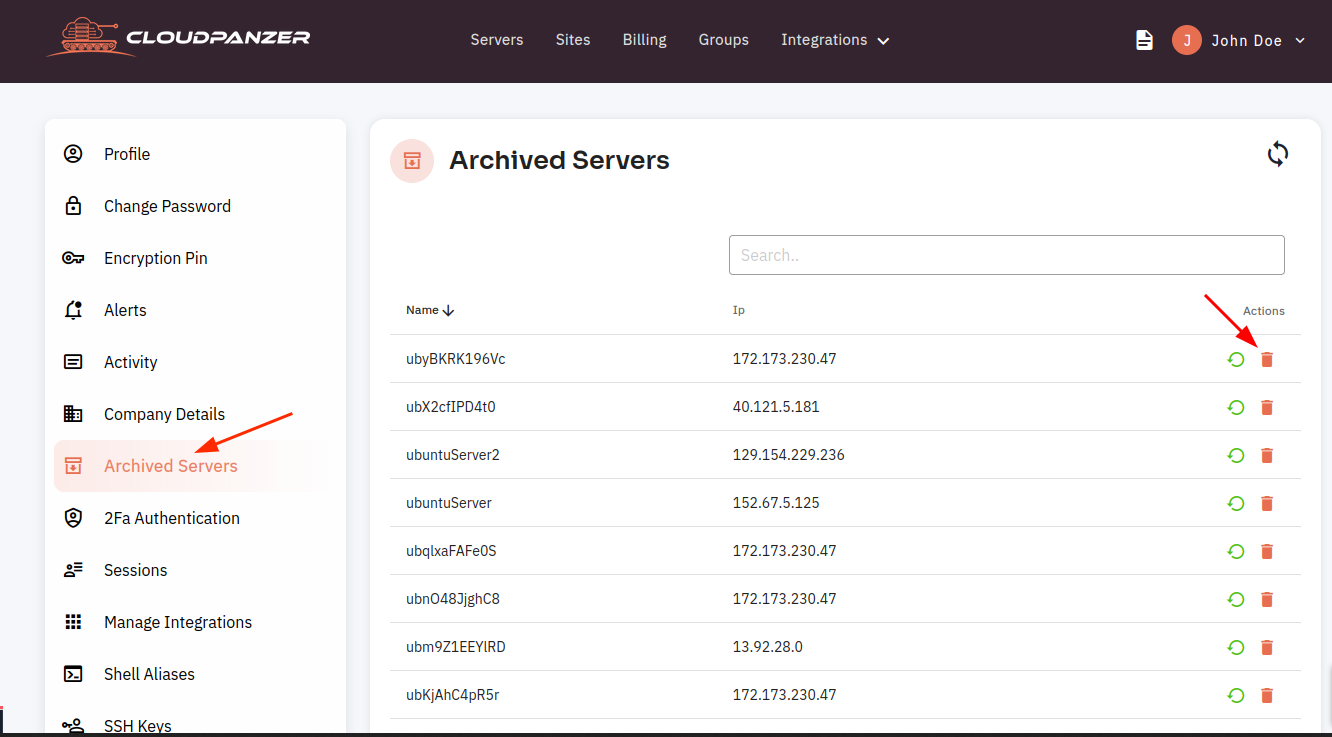Restore server with IP 152.67.5.125
This screenshot has width=1332, height=737.
(1236, 503)
